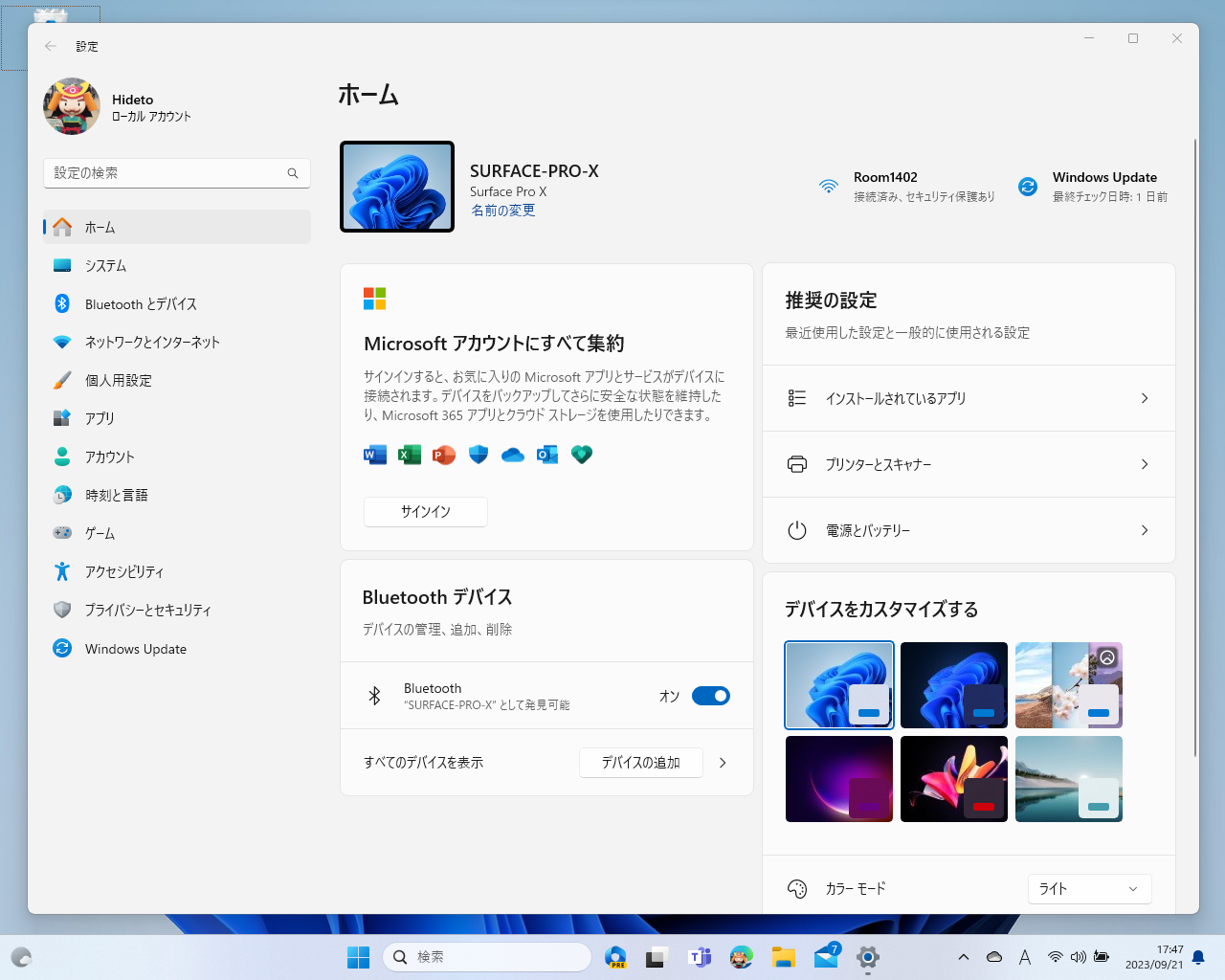
Task: Click the Excel icon under the account promo
Action: pyautogui.click(x=409, y=455)
